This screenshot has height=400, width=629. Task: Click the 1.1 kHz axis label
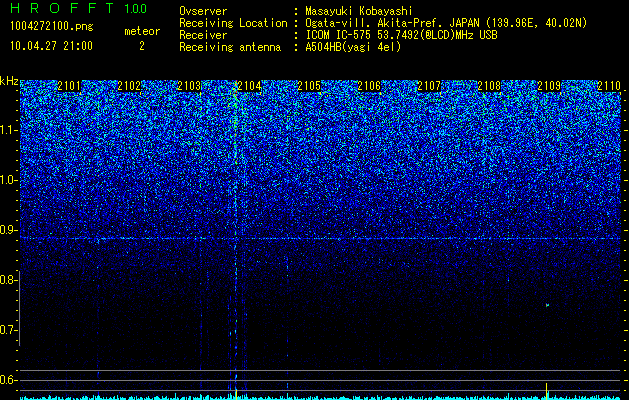coord(8,130)
